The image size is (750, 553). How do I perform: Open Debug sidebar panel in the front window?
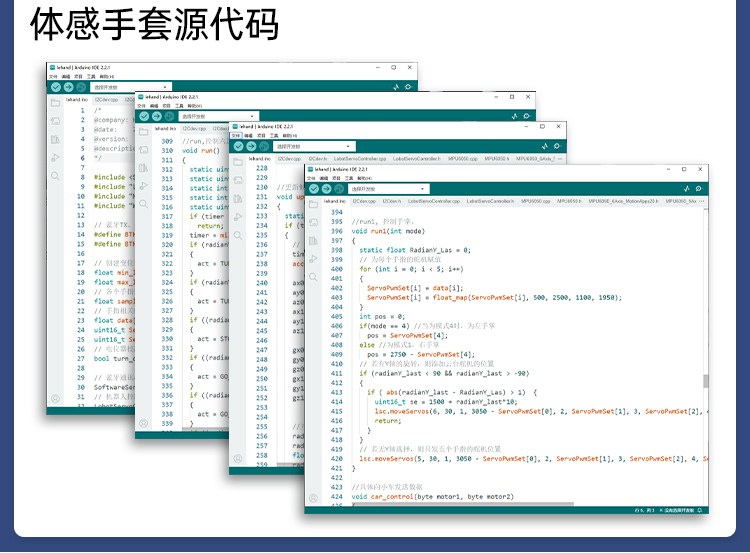click(x=313, y=259)
